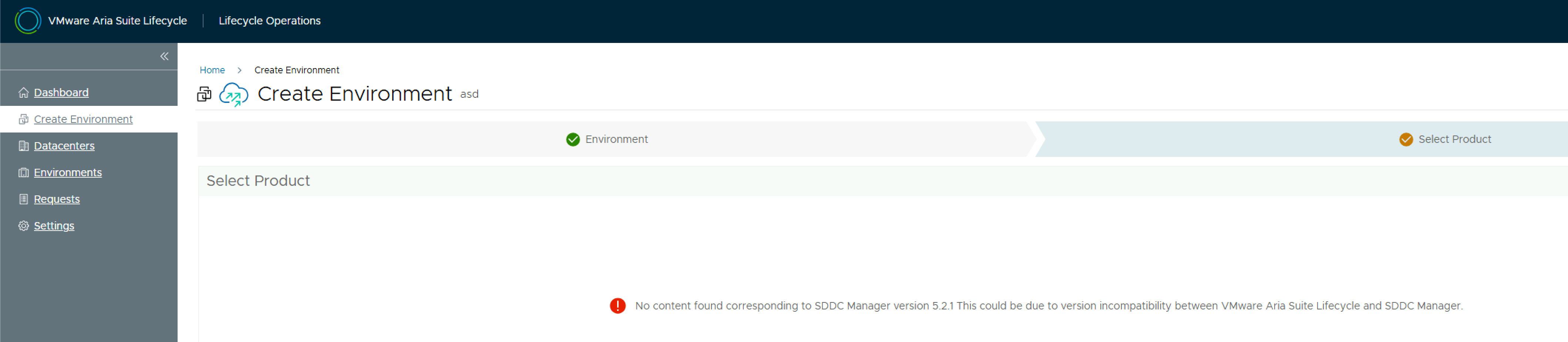Screen dimensions: 1568x342
Task: Go to Datacenters in the sidebar
Action: 64,146
